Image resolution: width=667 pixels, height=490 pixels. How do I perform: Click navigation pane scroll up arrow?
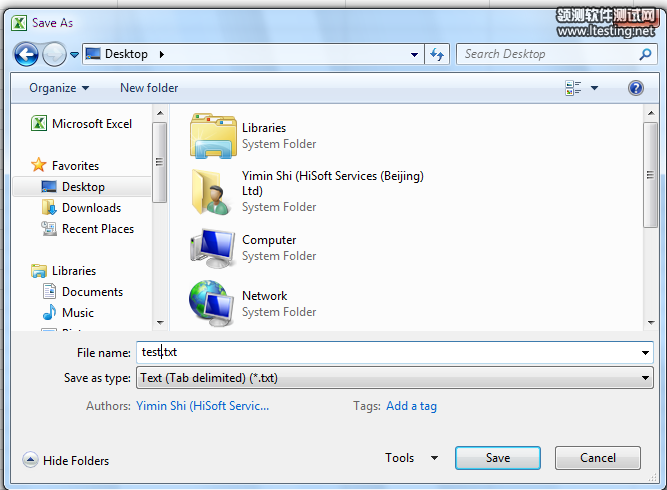click(160, 113)
